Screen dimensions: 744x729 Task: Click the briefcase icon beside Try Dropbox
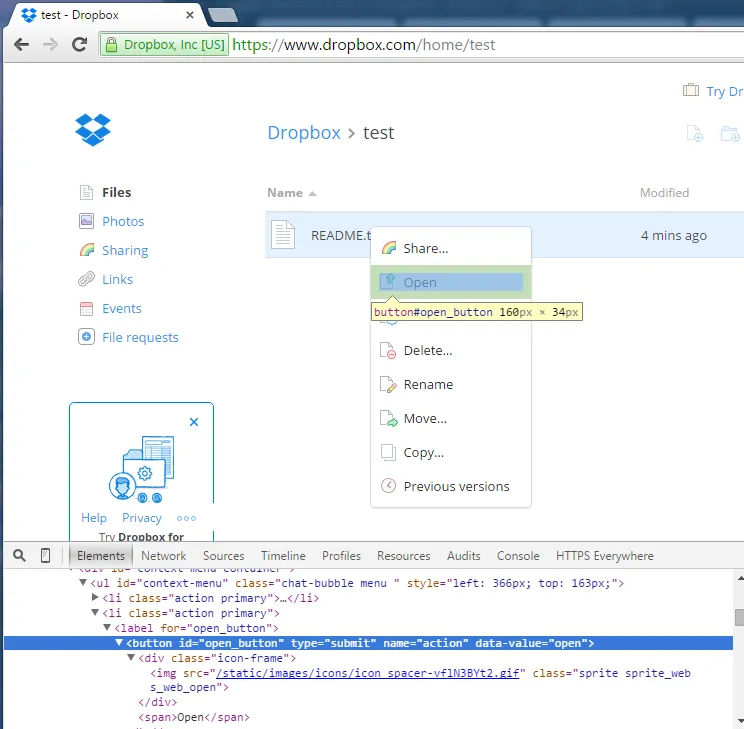tap(691, 90)
